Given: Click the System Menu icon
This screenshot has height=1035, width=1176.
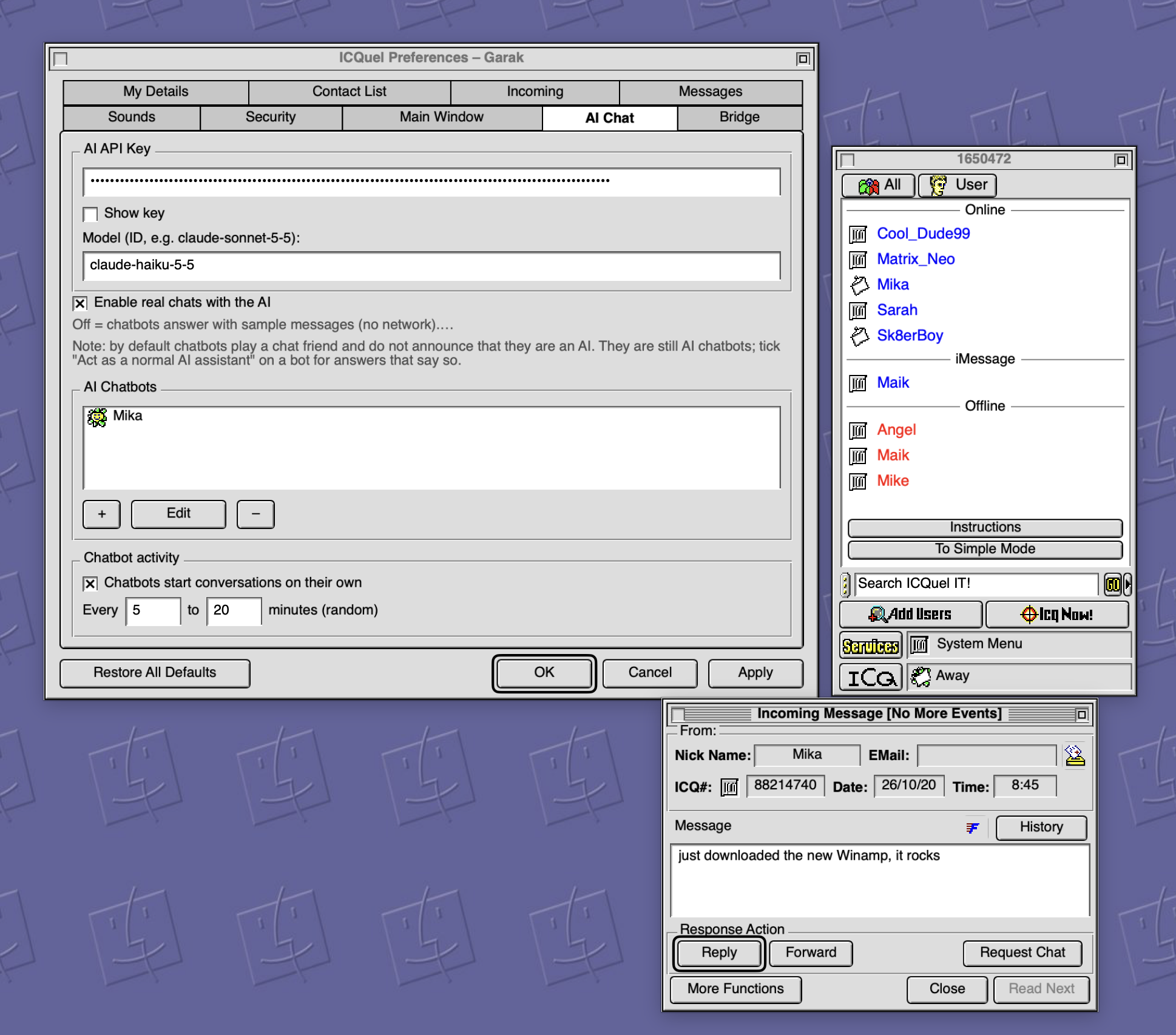Looking at the screenshot, I should click(919, 644).
